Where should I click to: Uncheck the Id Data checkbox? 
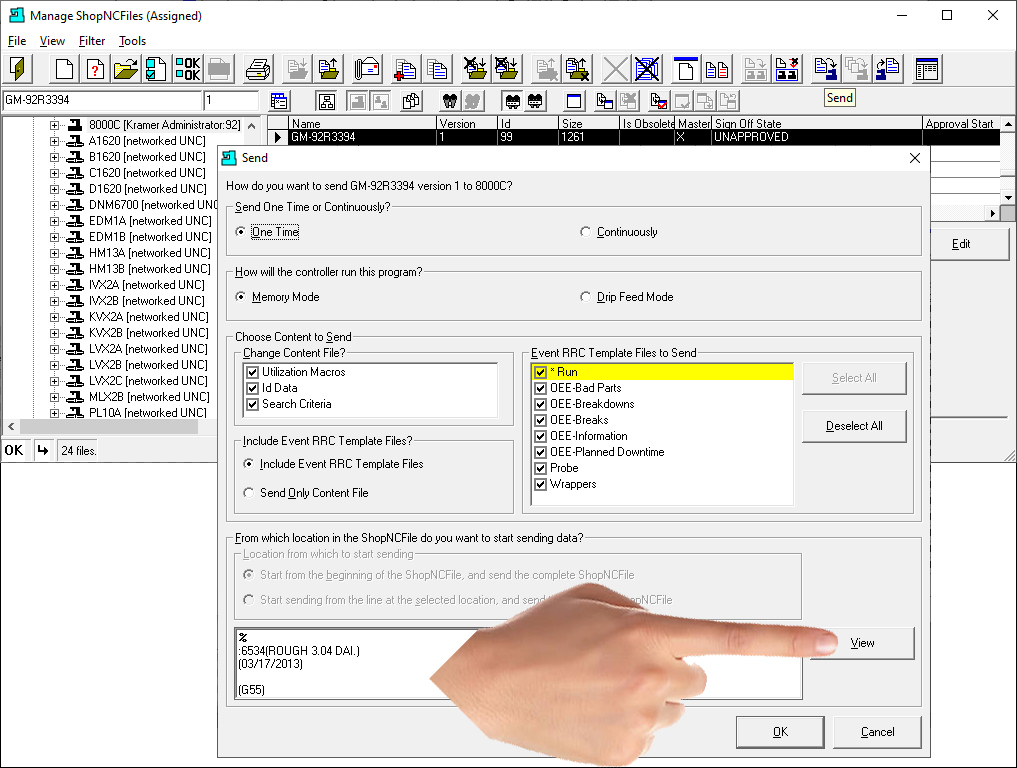pyautogui.click(x=253, y=389)
